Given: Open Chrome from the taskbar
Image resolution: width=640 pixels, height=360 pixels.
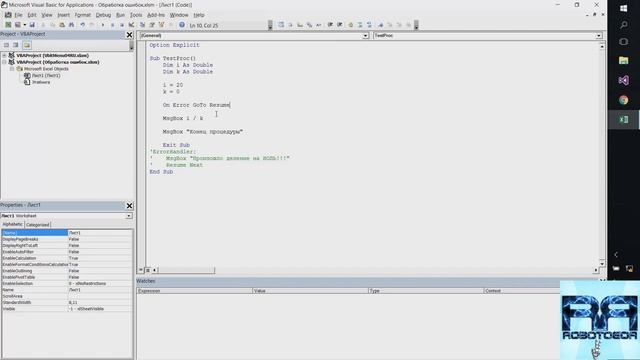Looking at the screenshot, I should (624, 100).
